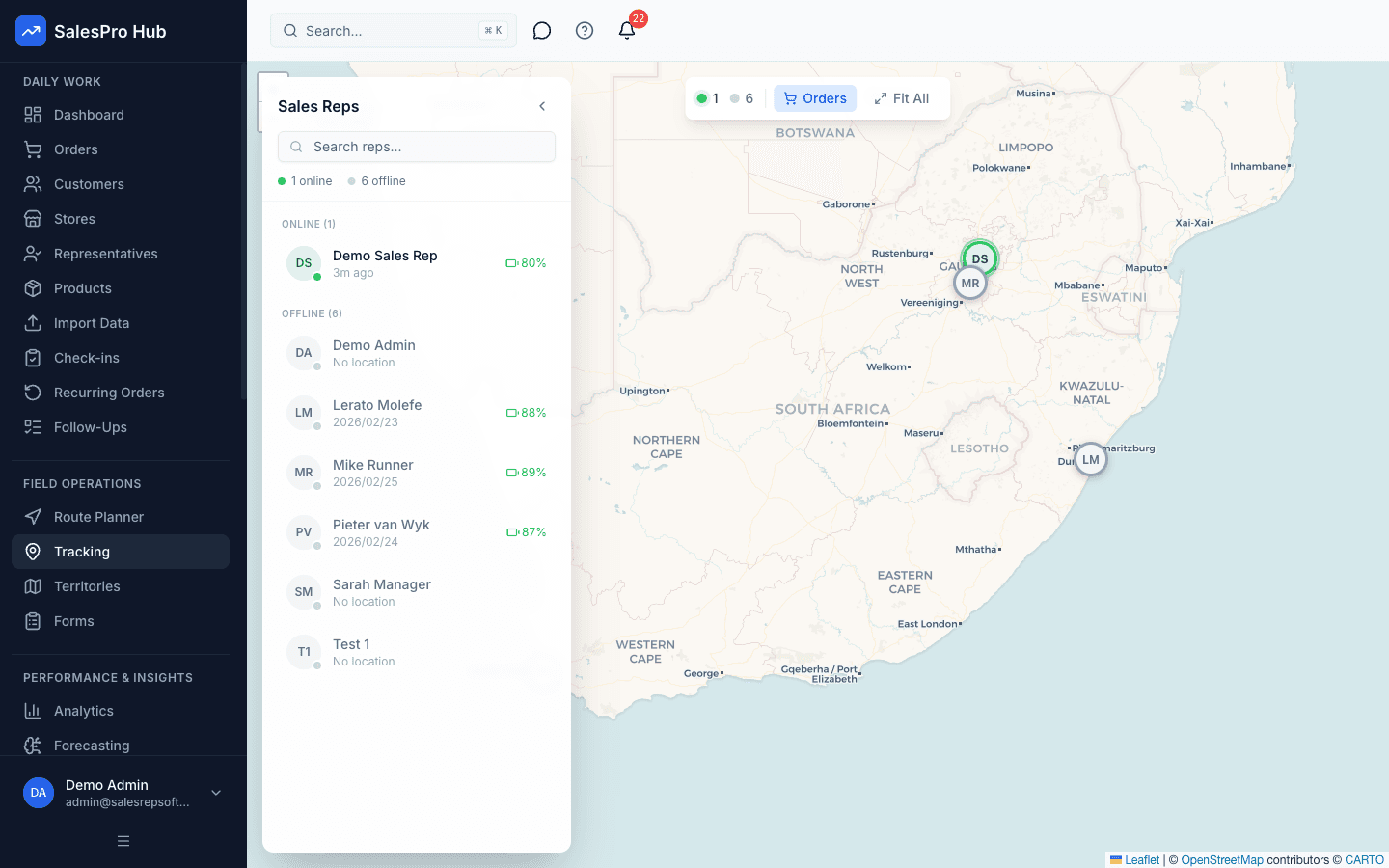This screenshot has height=868, width=1389.
Task: Click the Stores shop icon
Action: (33, 219)
